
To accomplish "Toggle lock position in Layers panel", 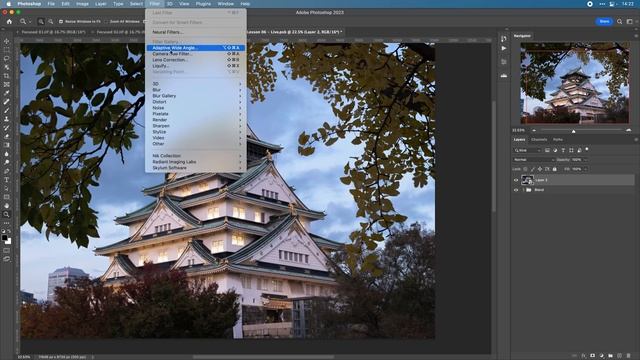I will pyautogui.click(x=540, y=169).
